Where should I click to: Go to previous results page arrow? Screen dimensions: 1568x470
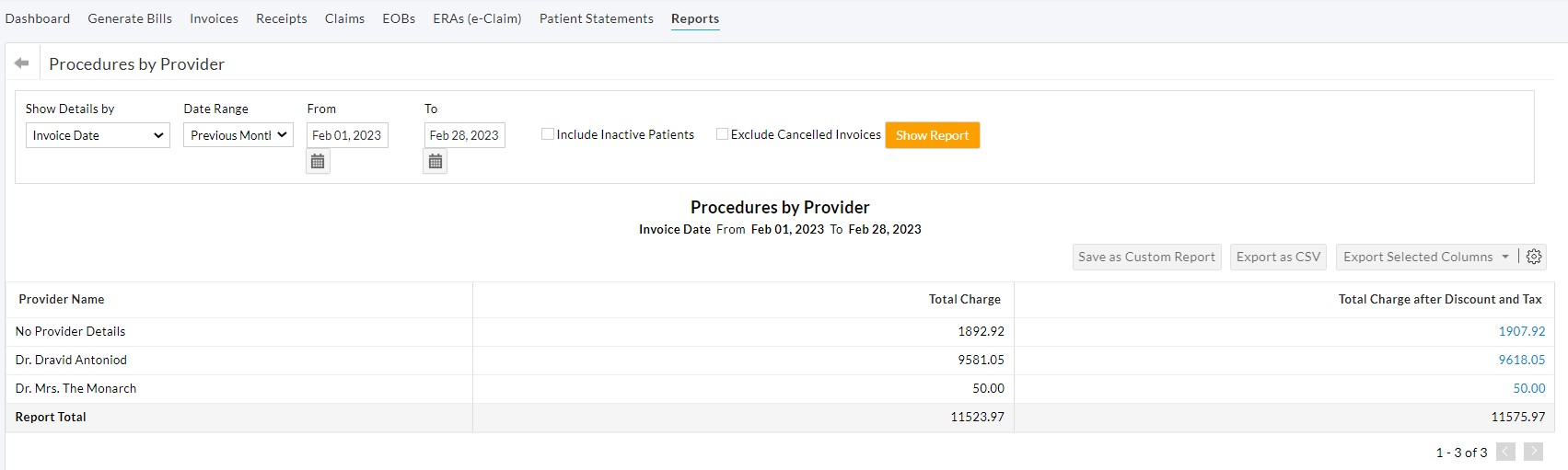[1505, 452]
